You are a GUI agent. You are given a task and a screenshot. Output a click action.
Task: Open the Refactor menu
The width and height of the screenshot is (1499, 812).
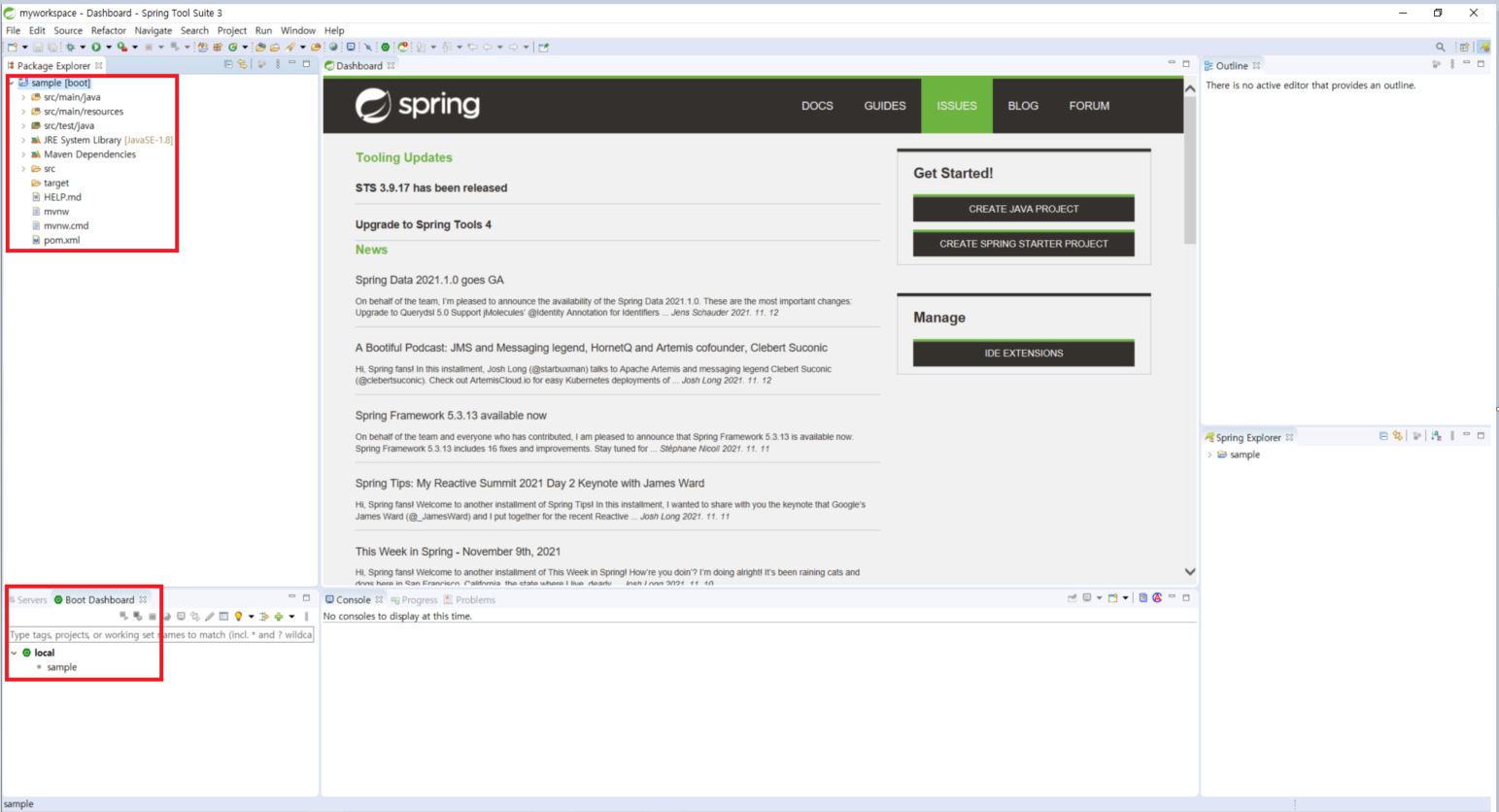point(108,30)
